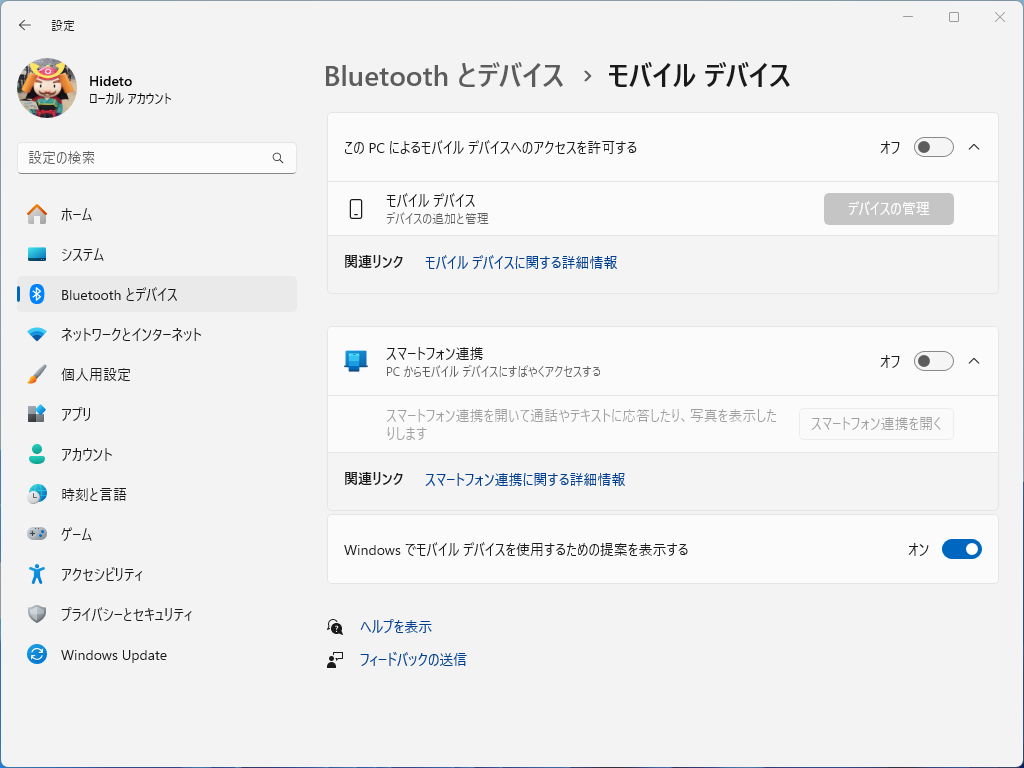The width and height of the screenshot is (1024, 768).
Task: Click the Hideto account avatar
Action: pyautogui.click(x=45, y=89)
